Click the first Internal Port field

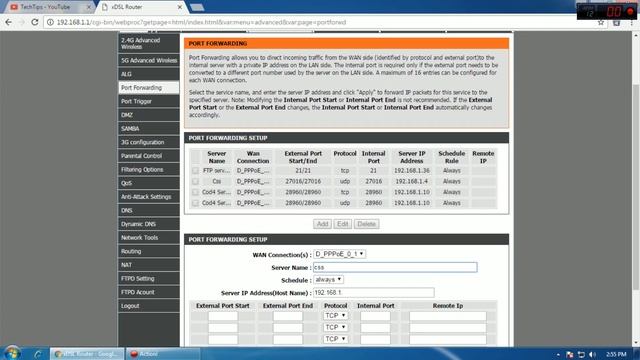click(375, 316)
